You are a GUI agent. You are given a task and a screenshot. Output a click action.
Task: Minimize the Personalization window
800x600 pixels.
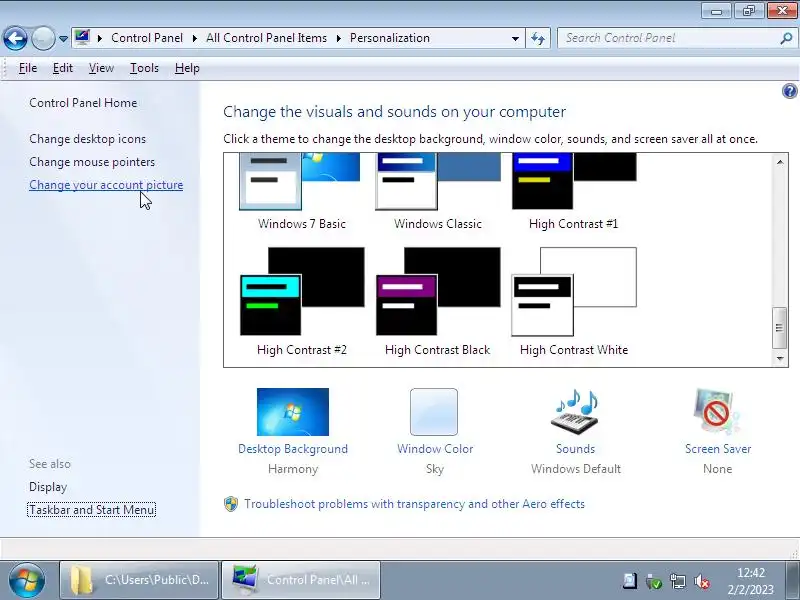click(x=716, y=11)
